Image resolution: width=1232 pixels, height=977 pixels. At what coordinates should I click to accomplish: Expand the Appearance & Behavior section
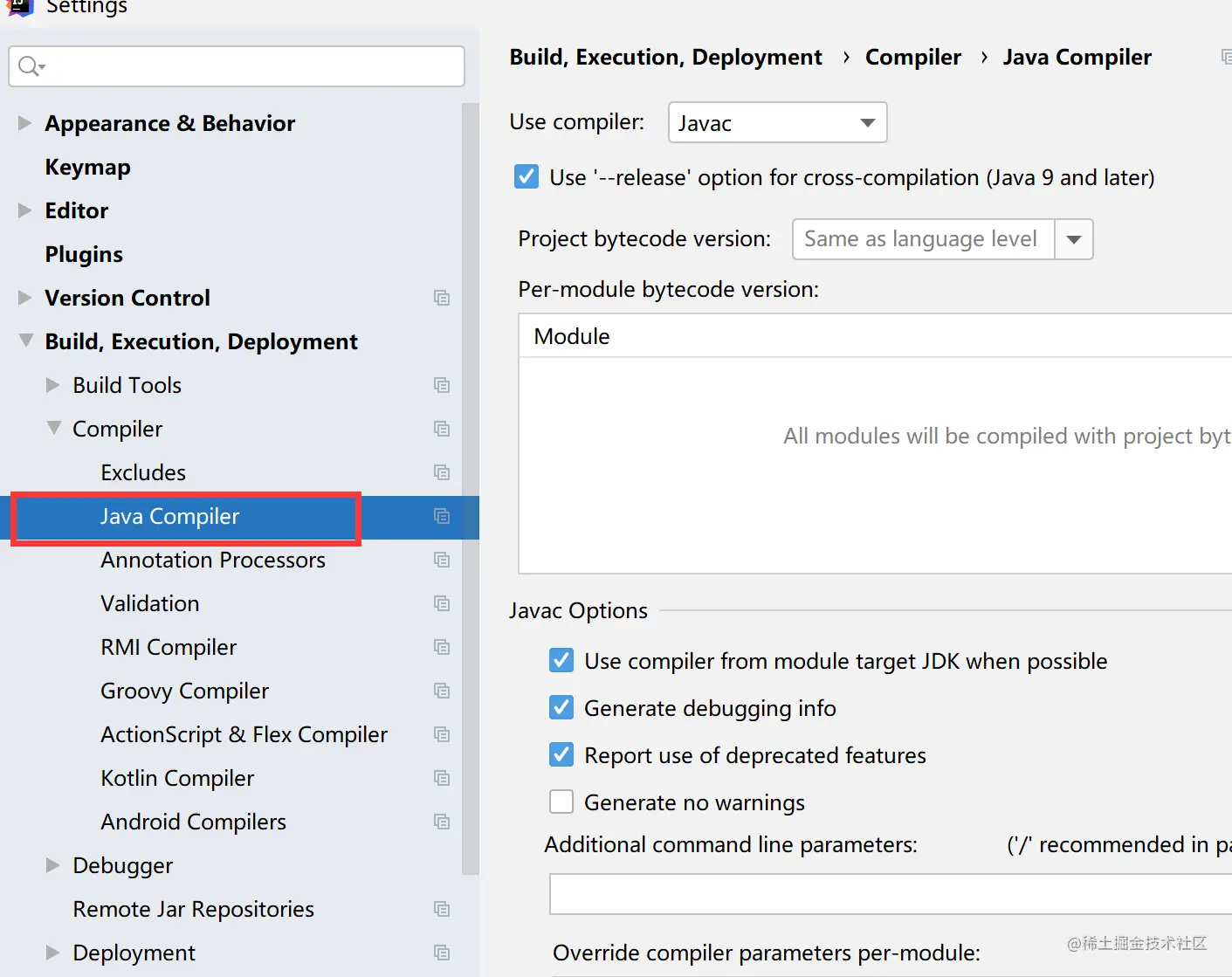[24, 123]
